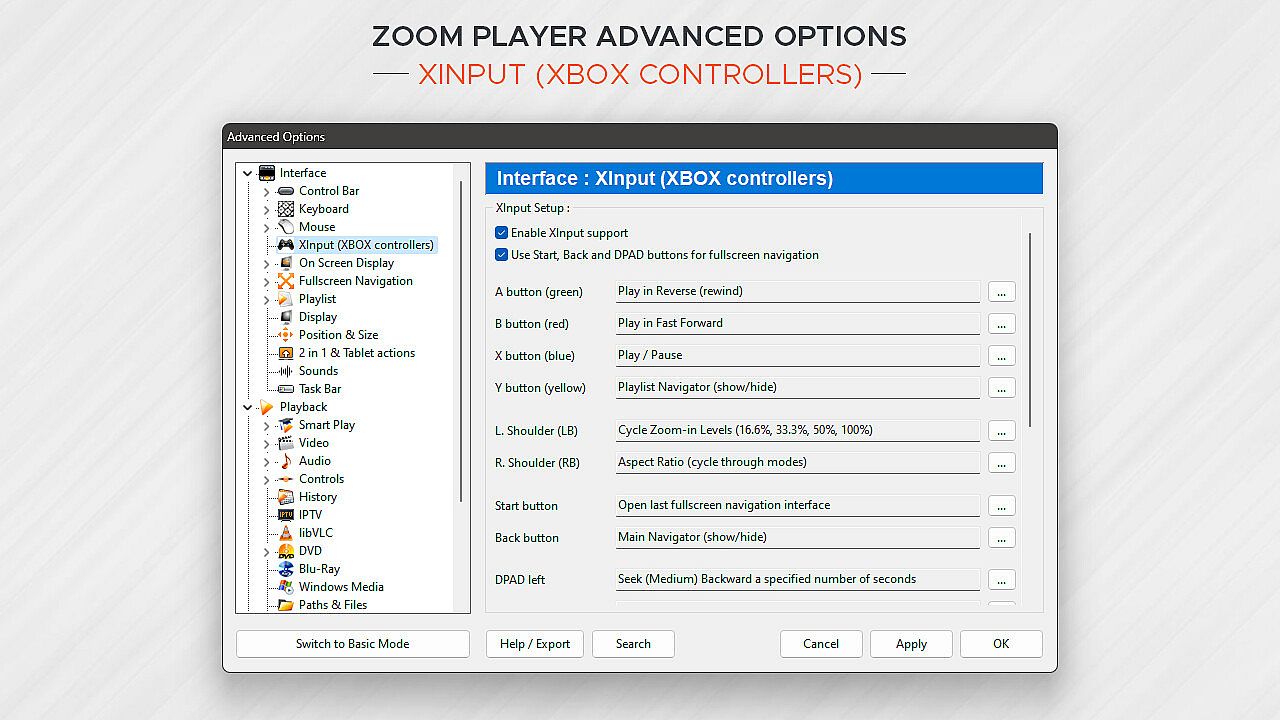Image resolution: width=1280 pixels, height=720 pixels.
Task: Click the settings panel vertical scrollbar
Action: point(1029,330)
